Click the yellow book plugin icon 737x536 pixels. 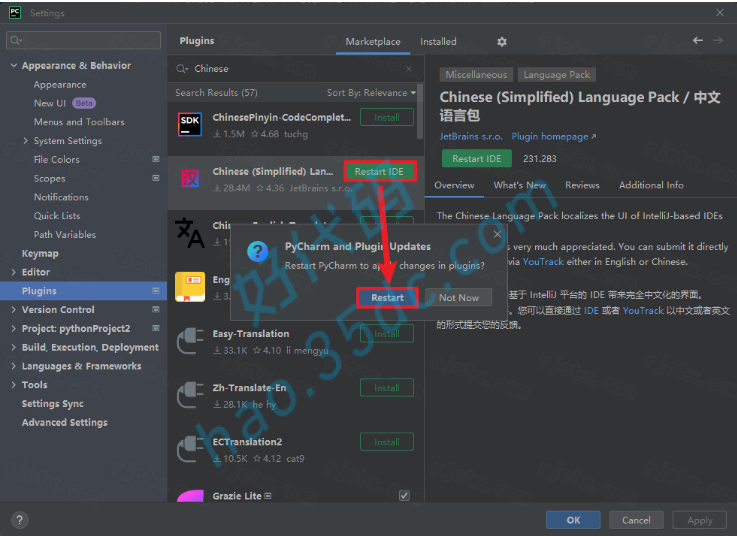[x=190, y=286]
